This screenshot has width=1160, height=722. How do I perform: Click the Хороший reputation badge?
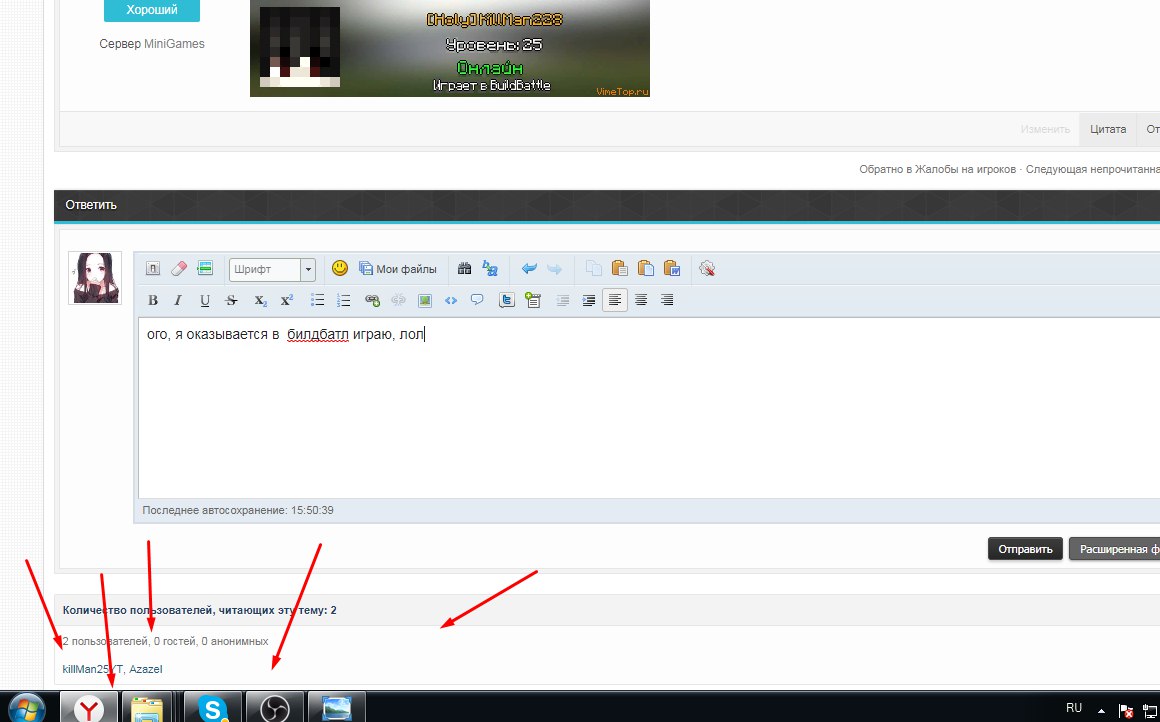(152, 10)
